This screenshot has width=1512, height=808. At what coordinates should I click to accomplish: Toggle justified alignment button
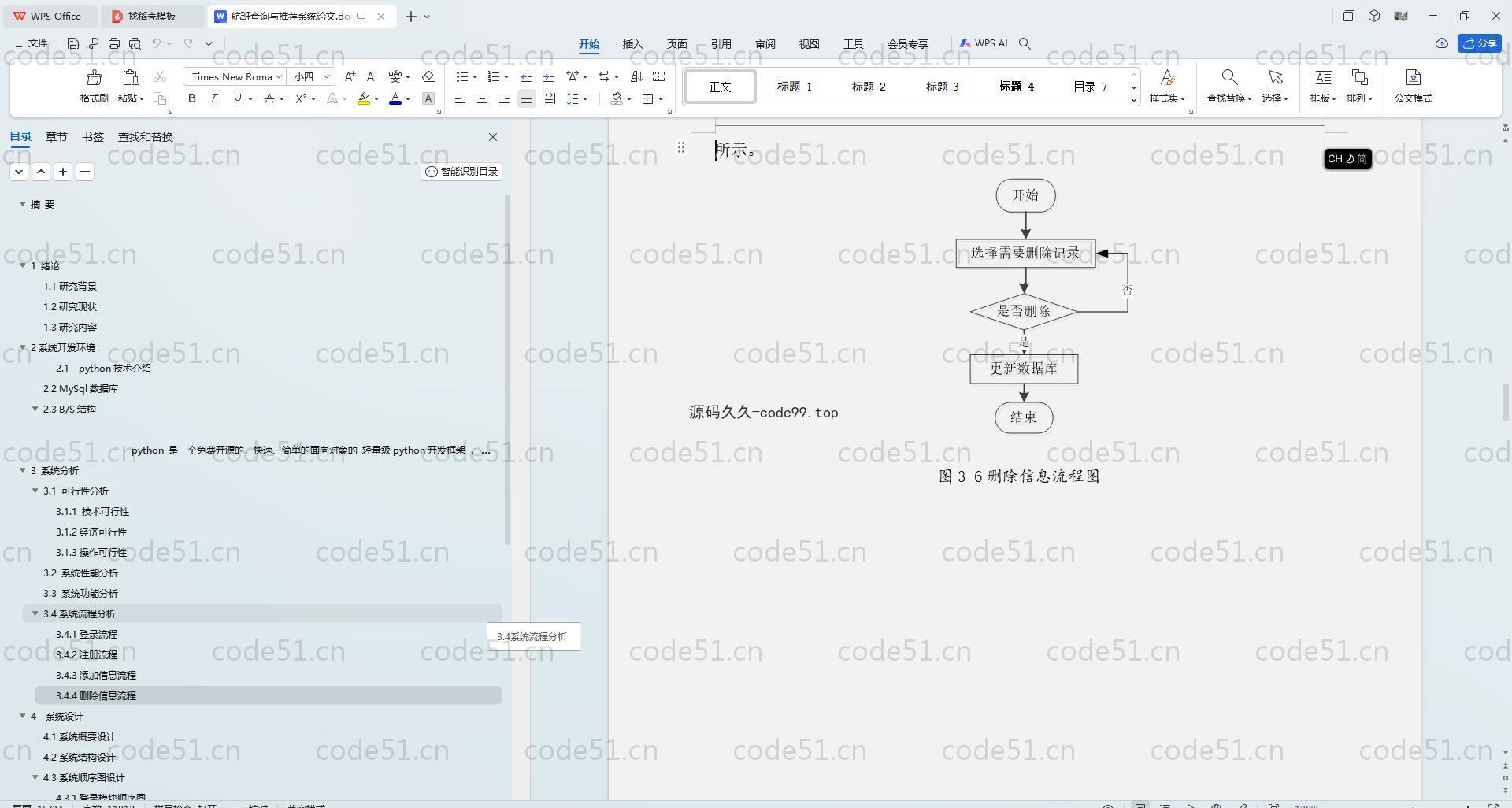526,98
